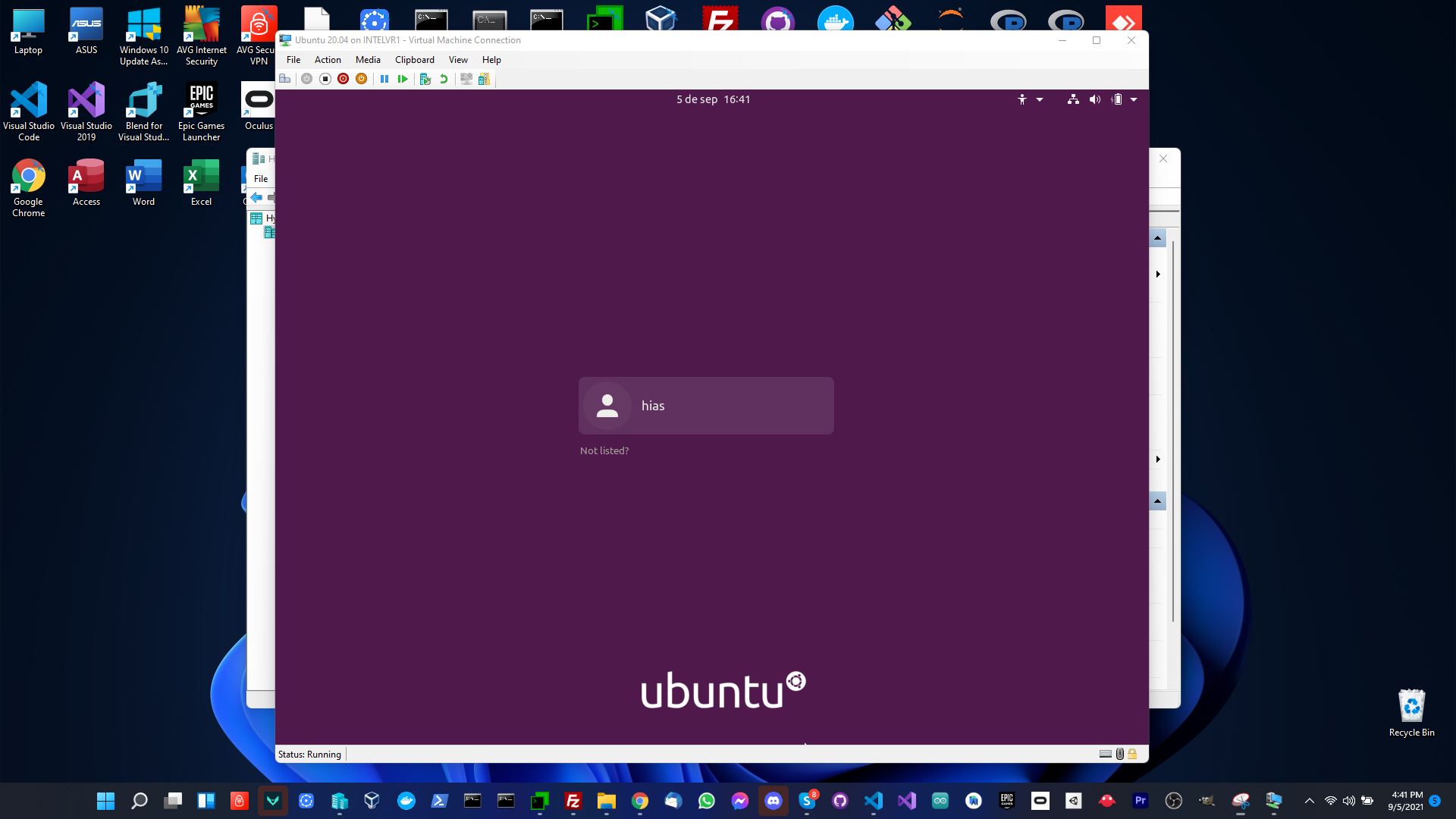Open the Windows Start menu
This screenshot has height=819, width=1456.
pyautogui.click(x=106, y=801)
